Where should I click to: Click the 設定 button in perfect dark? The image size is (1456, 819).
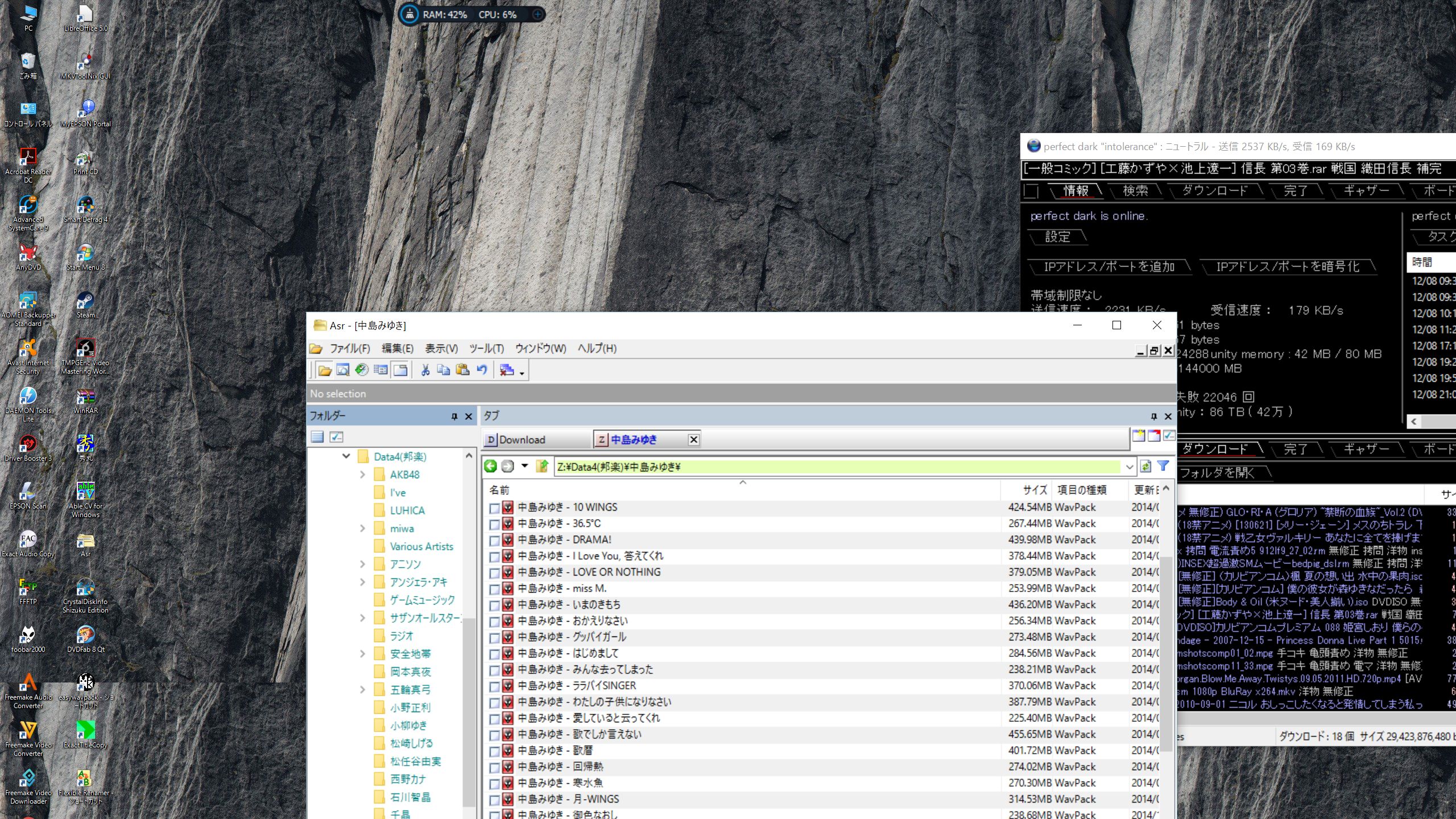[x=1057, y=237]
